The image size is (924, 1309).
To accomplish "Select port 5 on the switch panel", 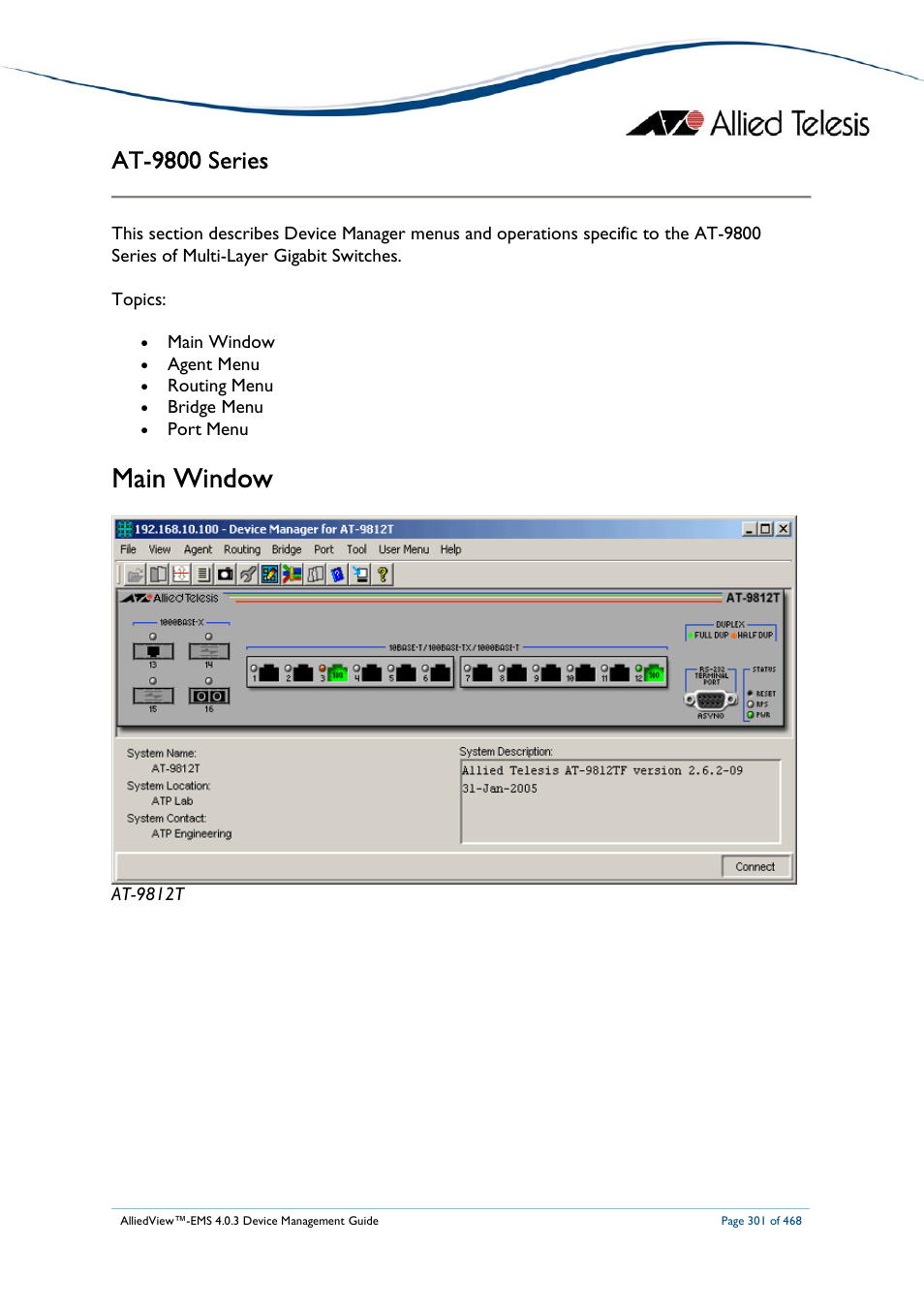I will pos(406,672).
